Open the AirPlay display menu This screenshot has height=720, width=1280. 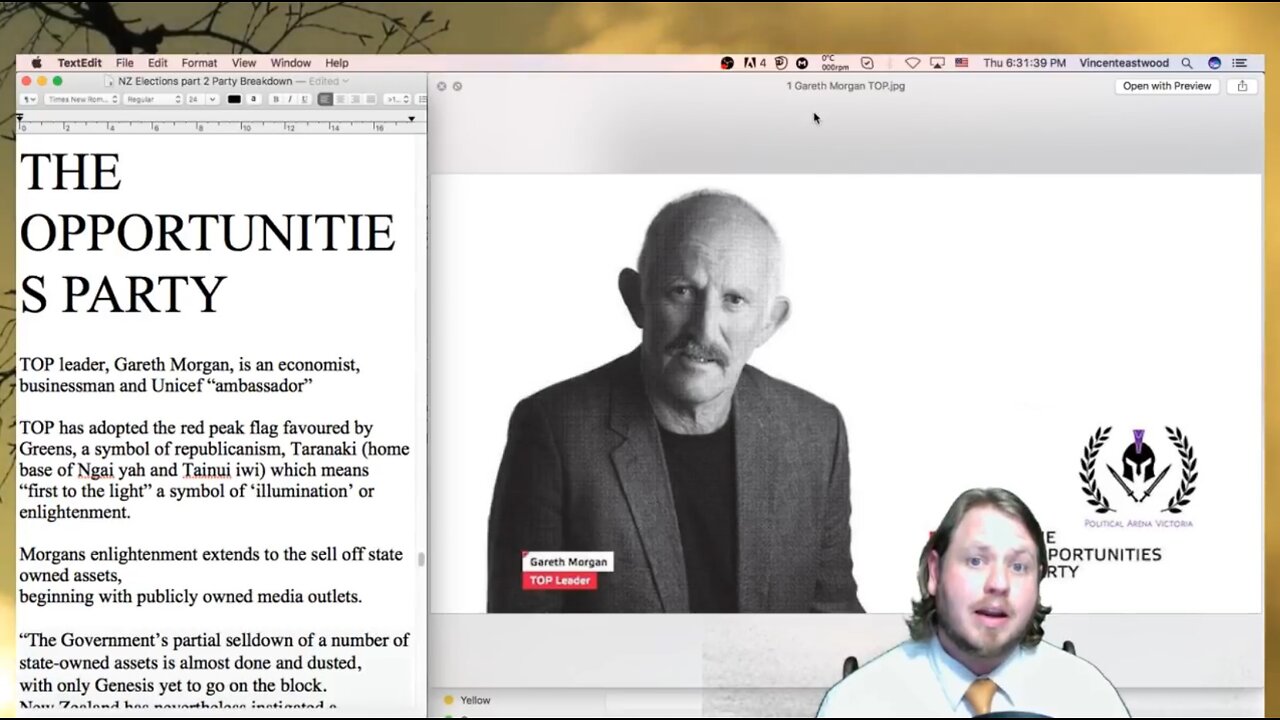937,63
